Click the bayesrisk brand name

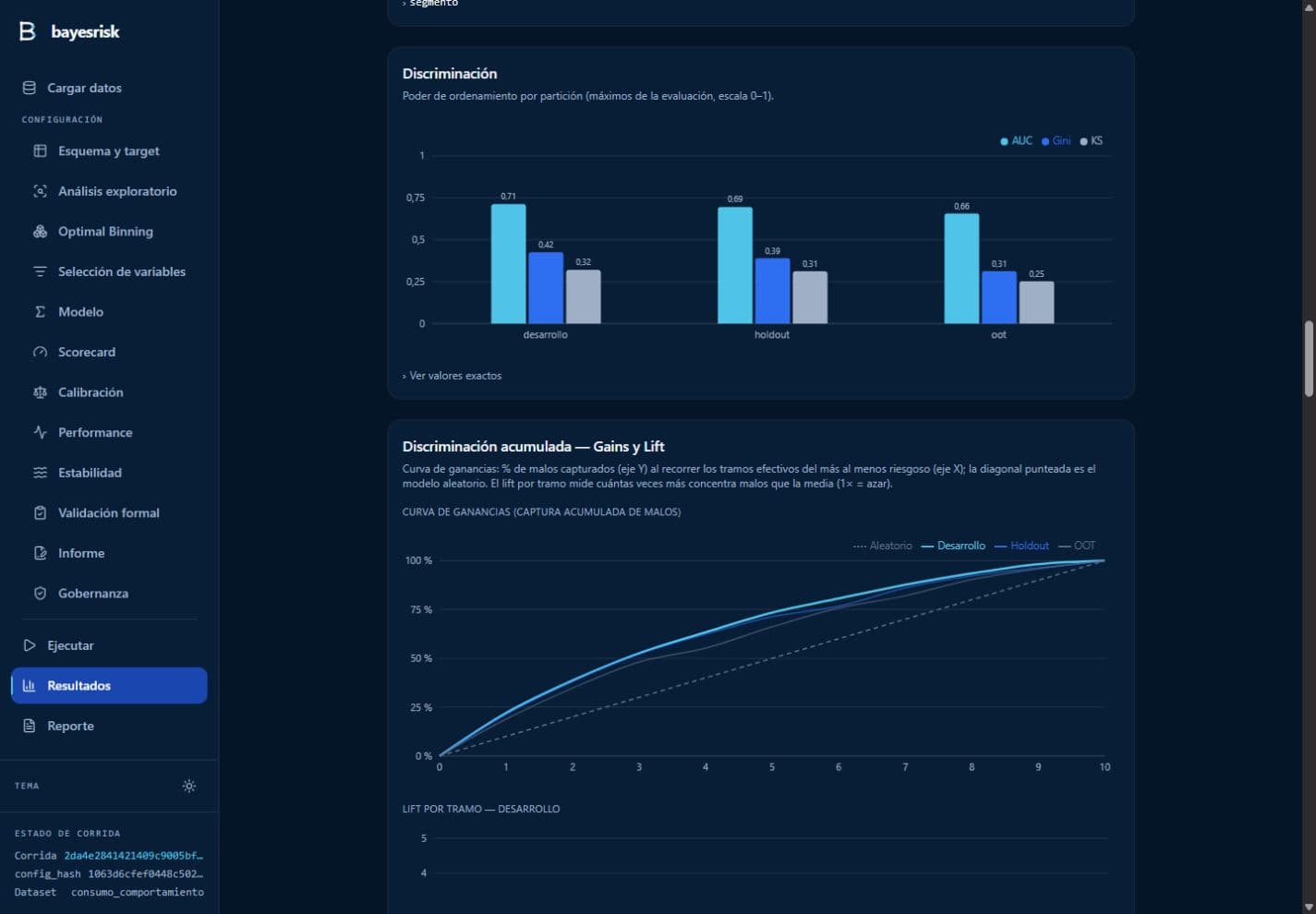point(85,31)
